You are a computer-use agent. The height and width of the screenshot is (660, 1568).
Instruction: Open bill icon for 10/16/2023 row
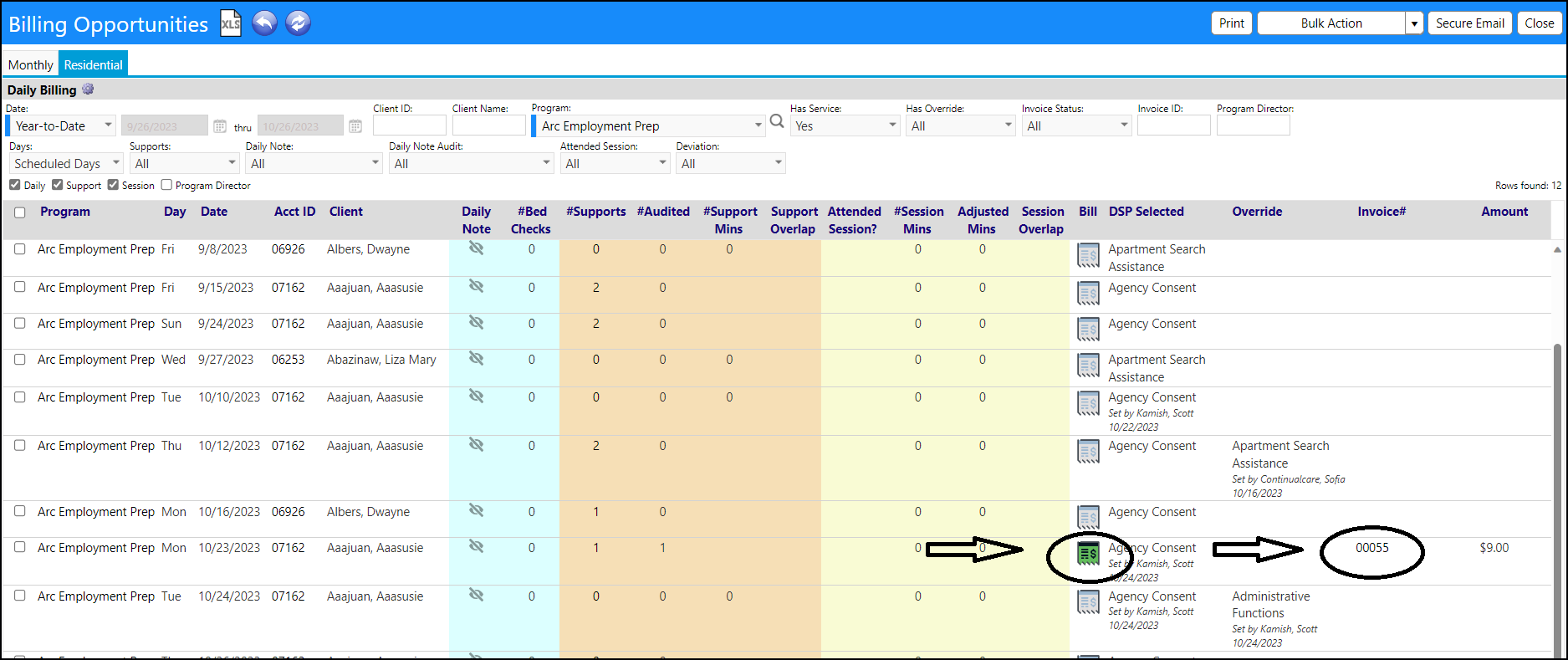tap(1088, 517)
